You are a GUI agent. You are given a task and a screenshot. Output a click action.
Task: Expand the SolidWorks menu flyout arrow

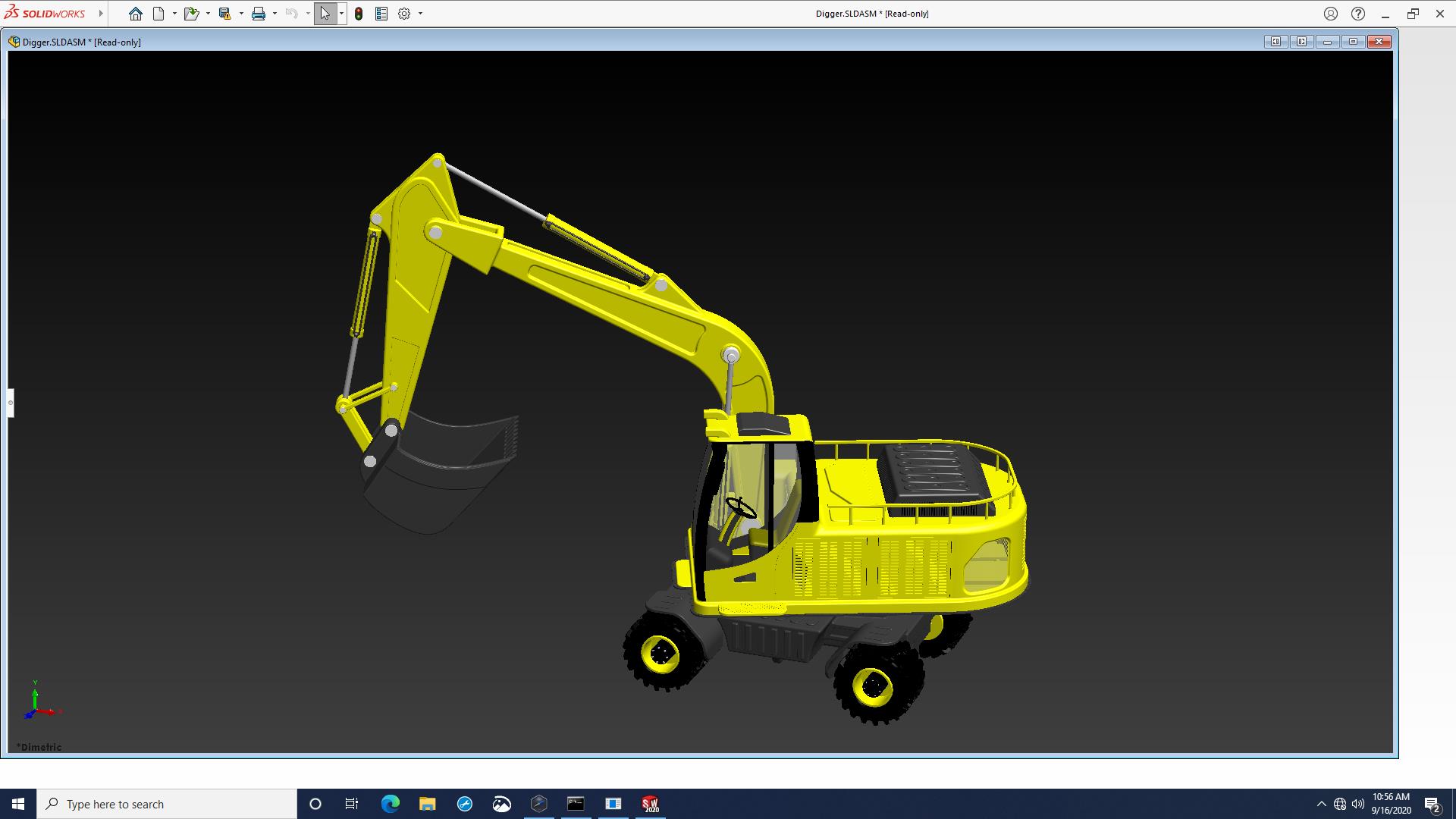point(101,14)
